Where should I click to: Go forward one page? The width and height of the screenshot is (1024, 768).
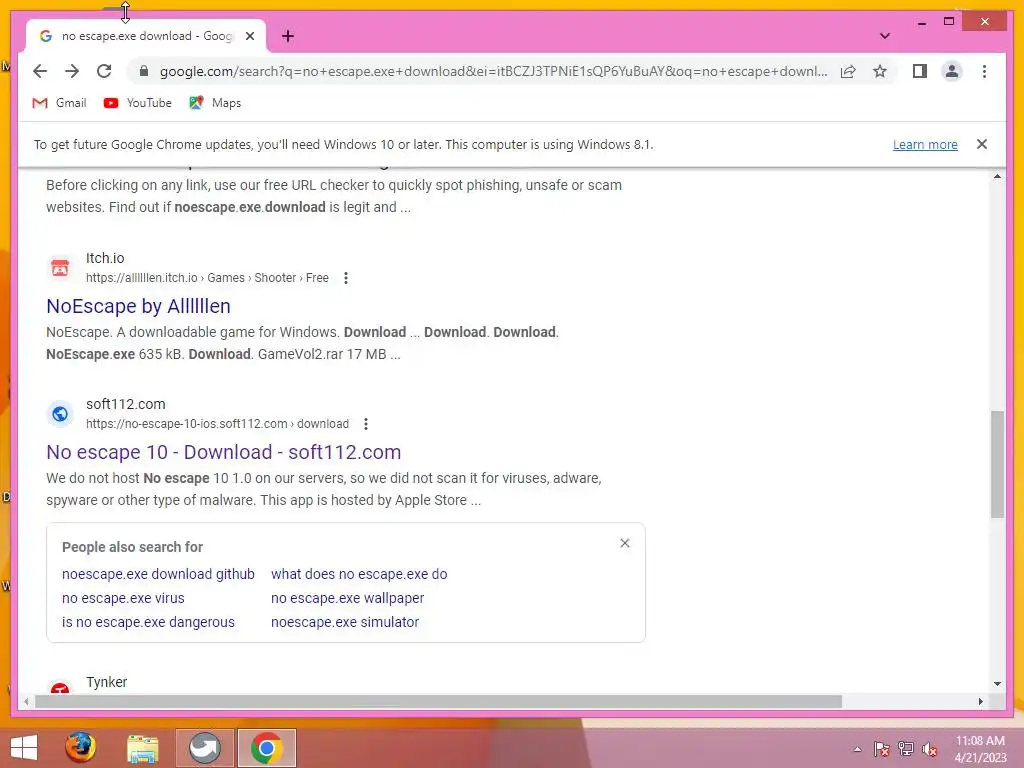(72, 71)
